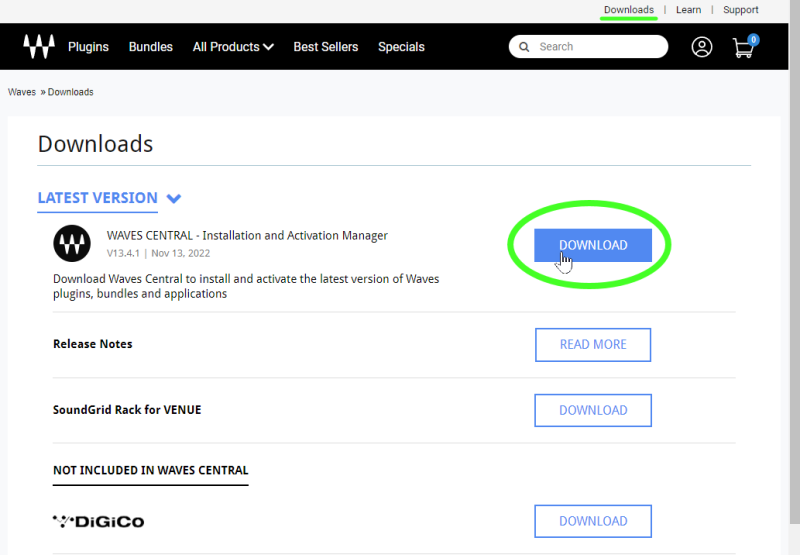This screenshot has height=555, width=800.
Task: Open the shopping cart icon
Action: click(743, 48)
